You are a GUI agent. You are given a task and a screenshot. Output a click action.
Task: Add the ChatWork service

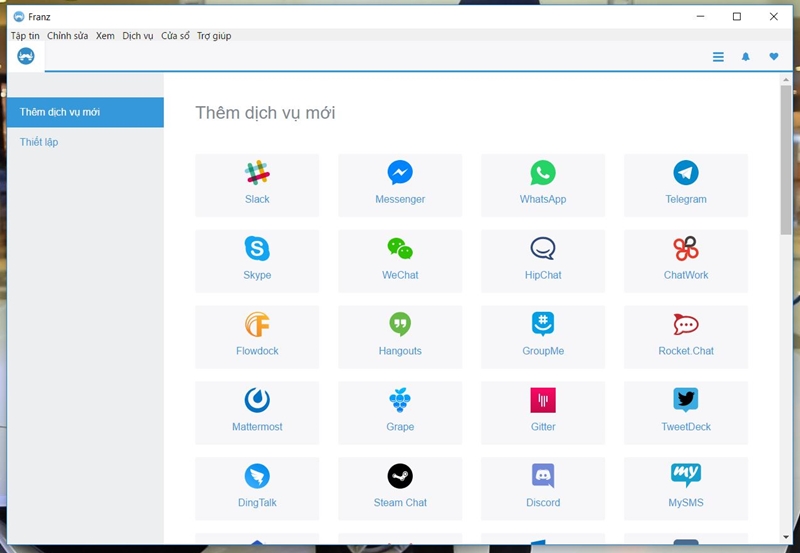(x=686, y=261)
